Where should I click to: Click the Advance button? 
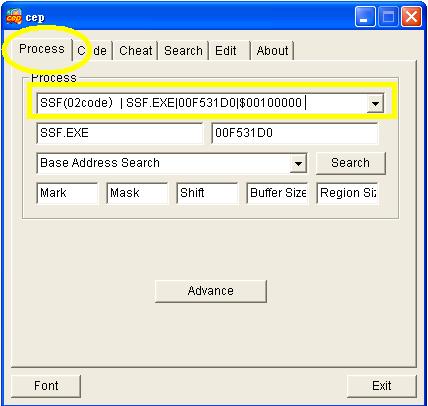211,291
